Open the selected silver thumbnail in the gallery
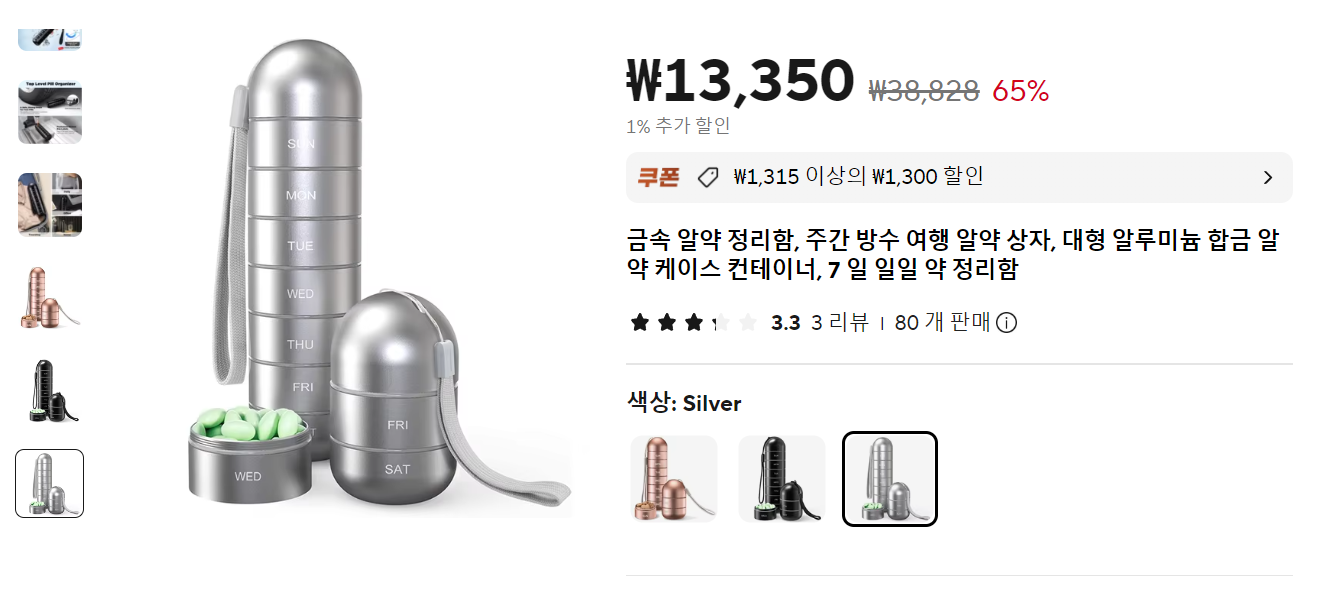Screen dimensions: 1328x593 [50, 483]
